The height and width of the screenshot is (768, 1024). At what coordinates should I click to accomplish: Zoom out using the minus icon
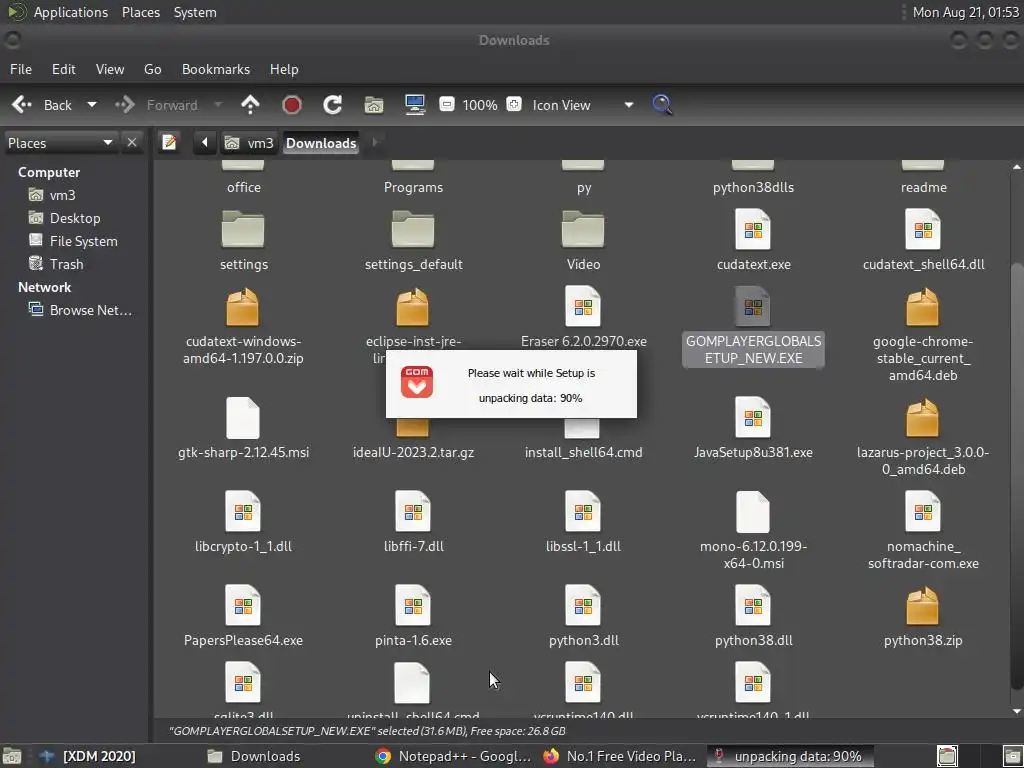coord(447,104)
